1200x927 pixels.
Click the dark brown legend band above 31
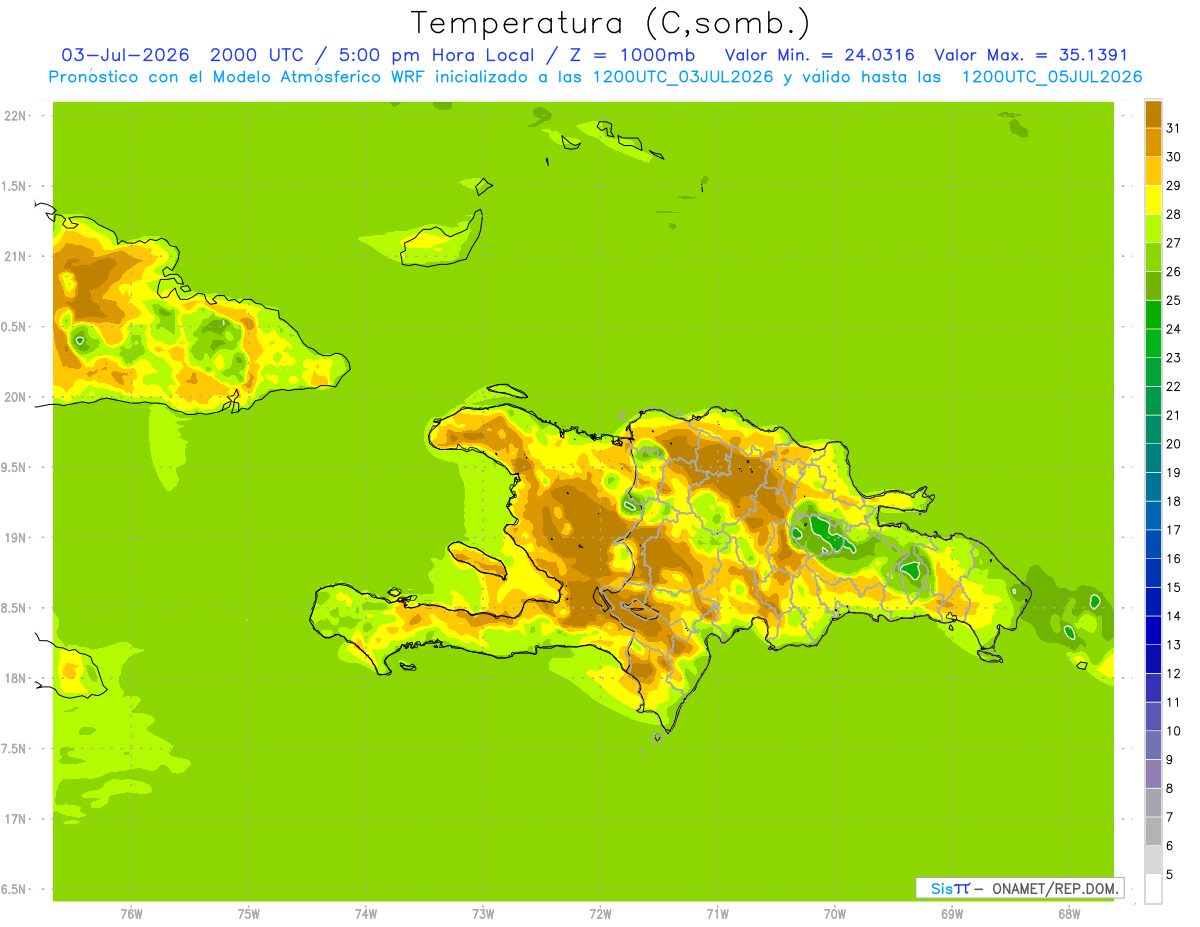point(1153,114)
